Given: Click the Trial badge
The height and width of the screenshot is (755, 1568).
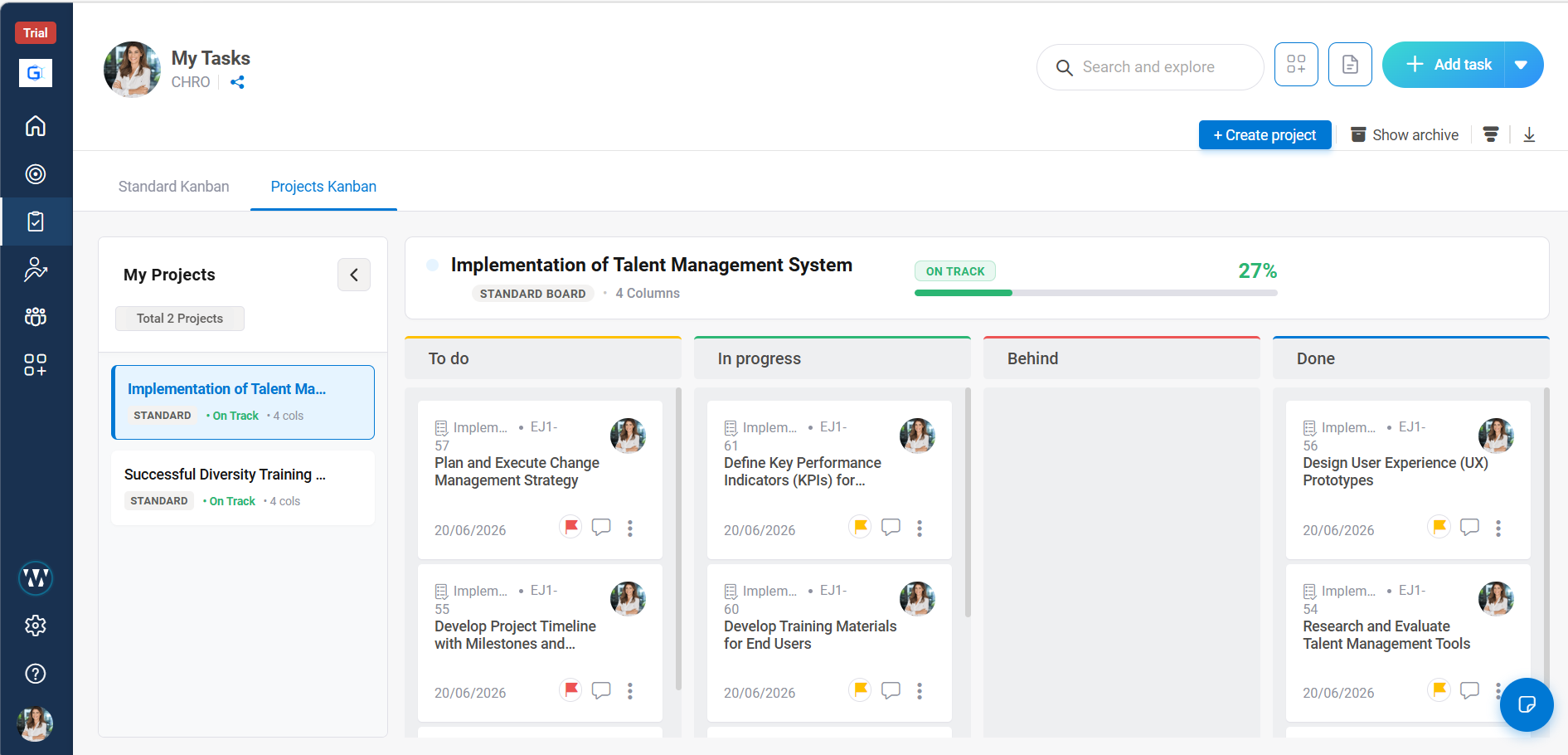Looking at the screenshot, I should point(36,33).
